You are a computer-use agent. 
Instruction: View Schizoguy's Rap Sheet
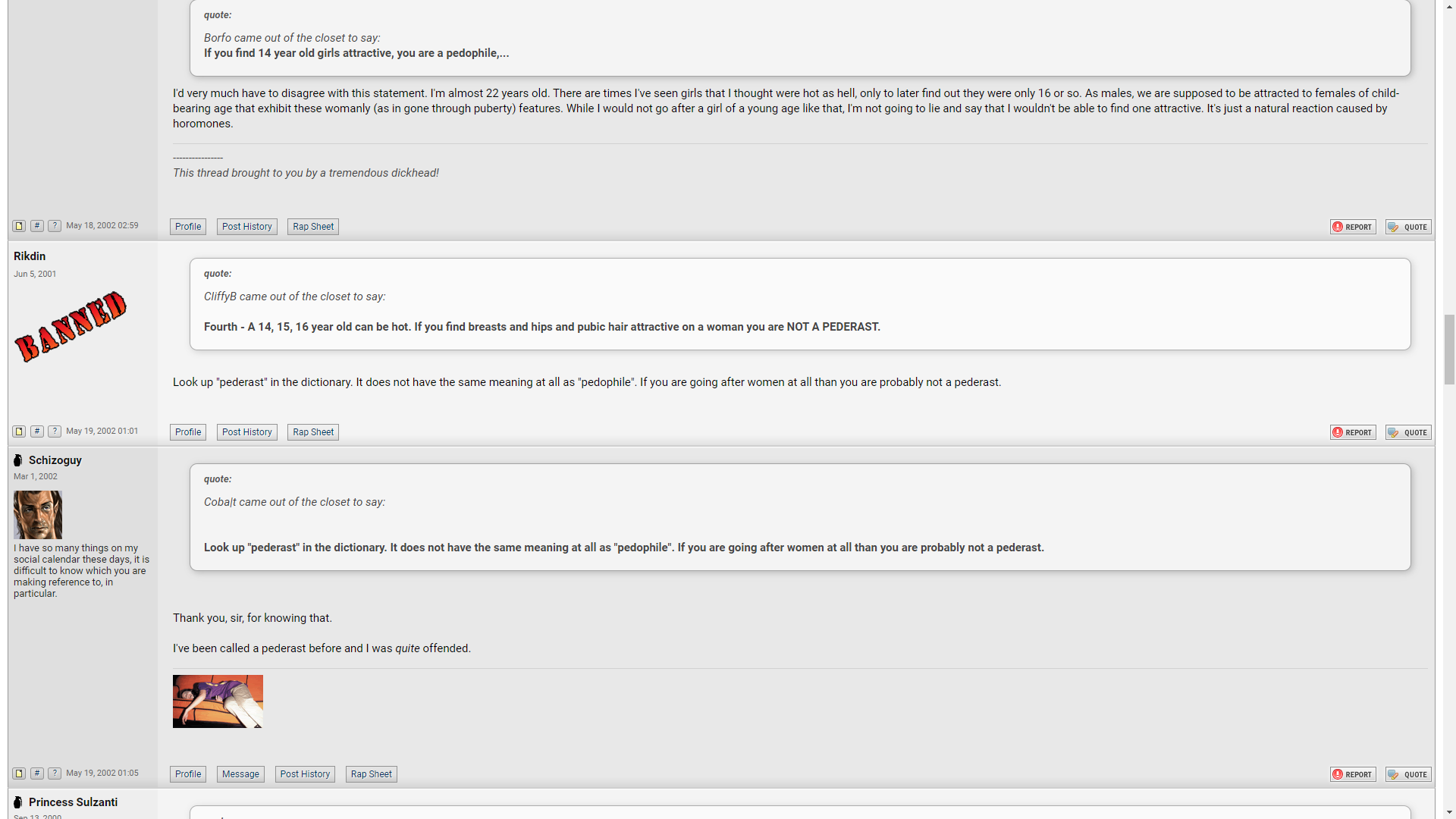[x=372, y=774]
